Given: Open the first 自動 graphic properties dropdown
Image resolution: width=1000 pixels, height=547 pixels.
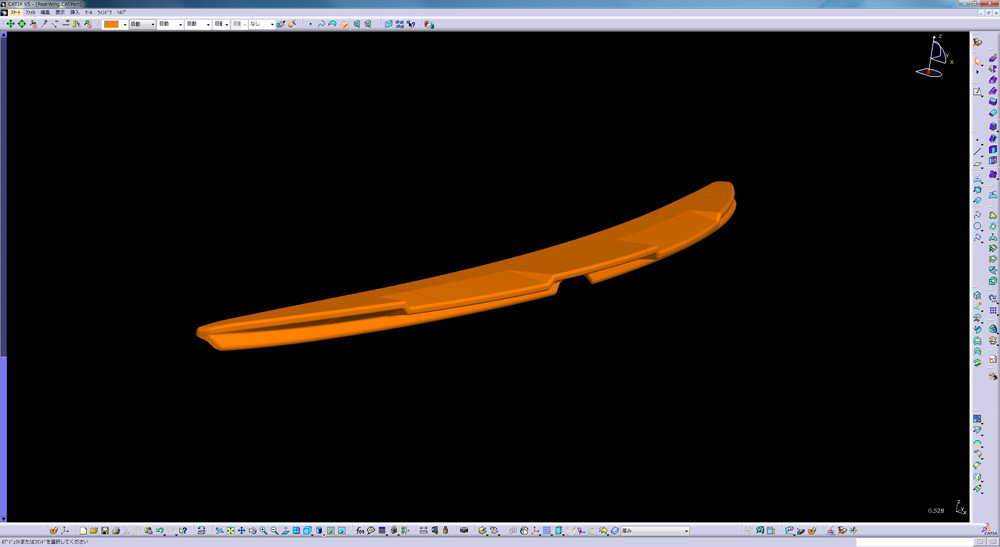Looking at the screenshot, I should click(142, 24).
